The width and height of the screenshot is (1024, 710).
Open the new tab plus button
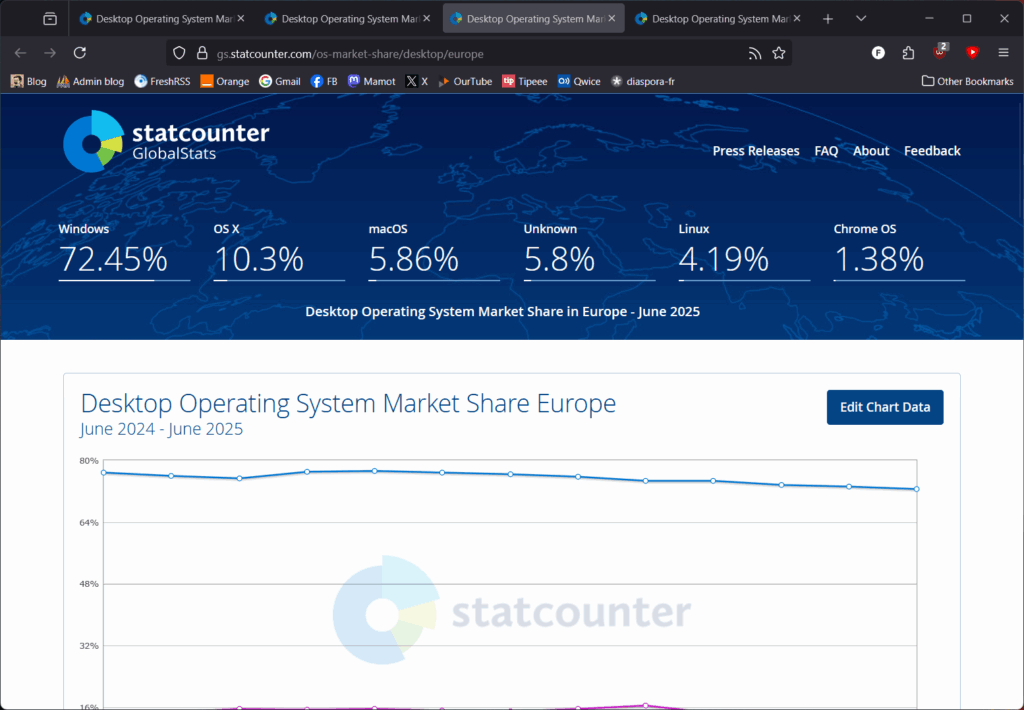828,19
